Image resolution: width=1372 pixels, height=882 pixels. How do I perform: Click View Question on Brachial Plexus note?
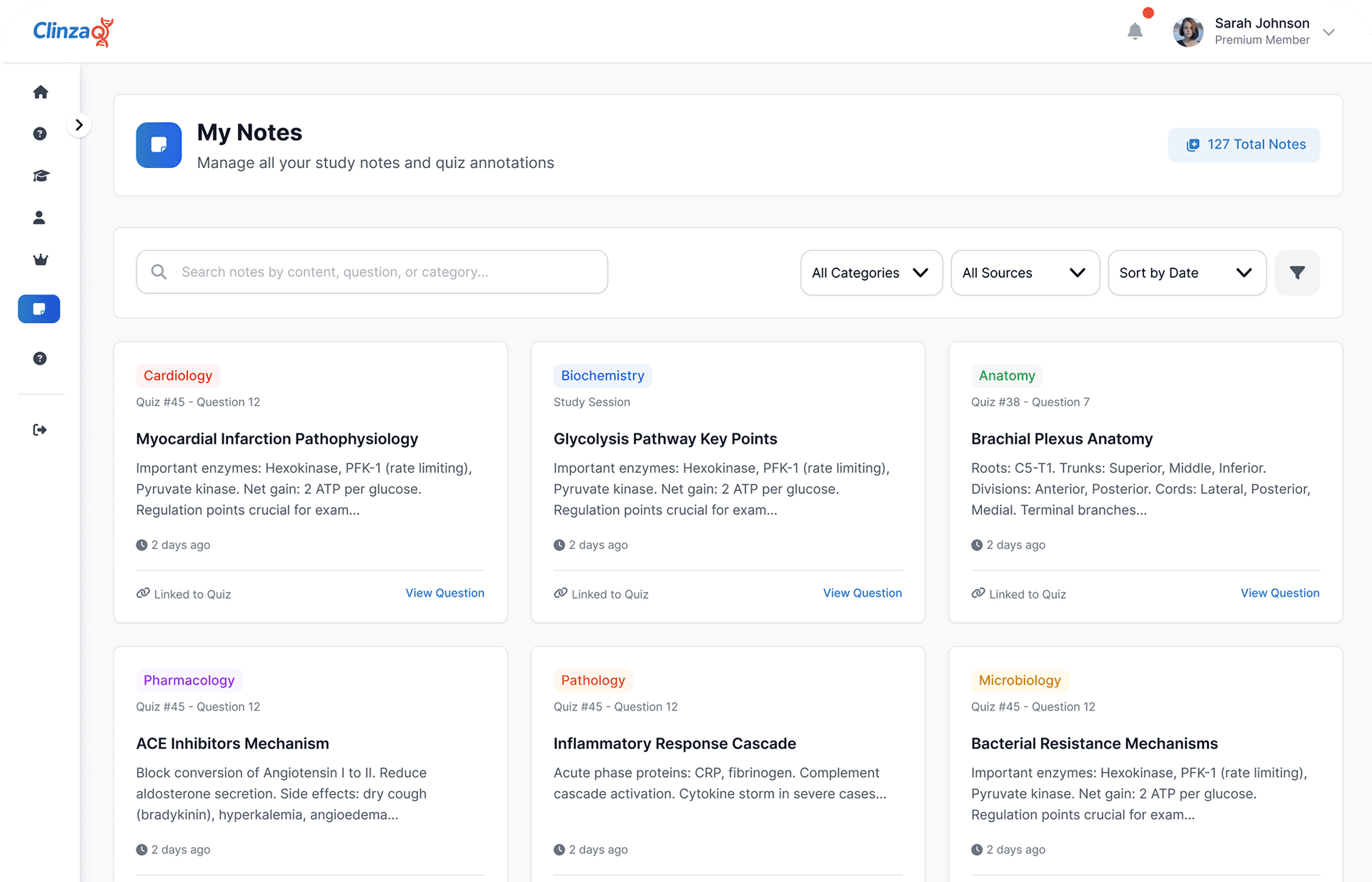point(1279,593)
